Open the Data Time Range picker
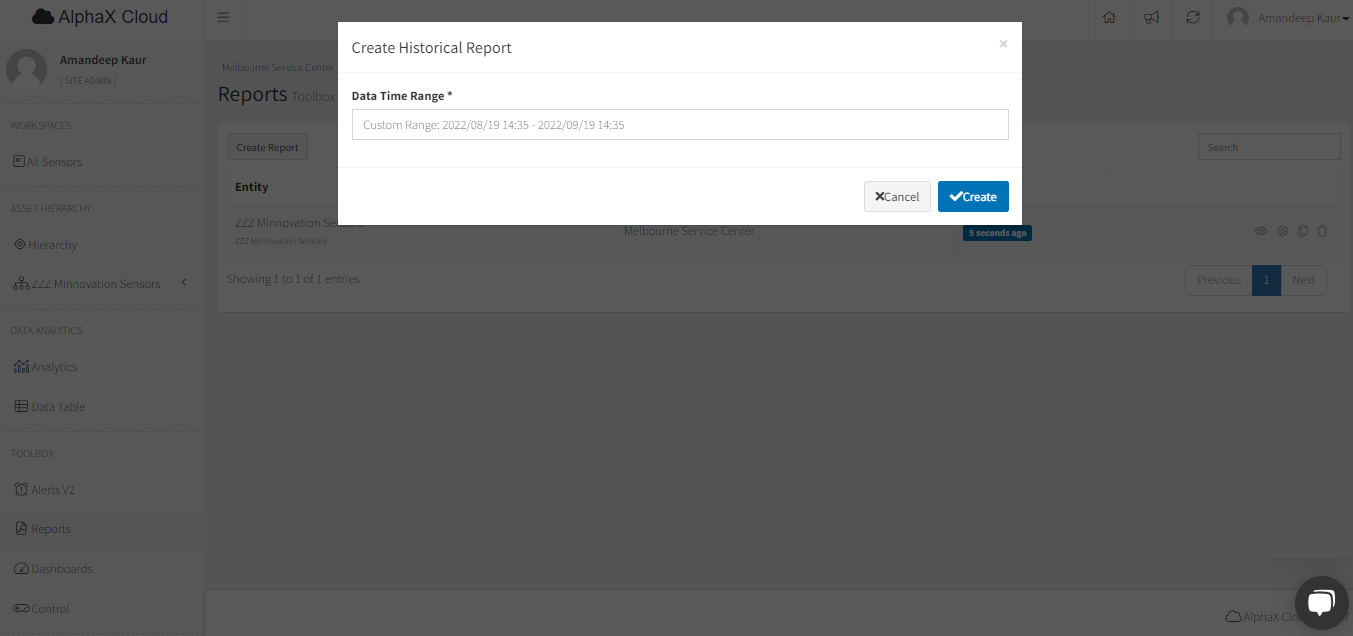 pyautogui.click(x=680, y=125)
